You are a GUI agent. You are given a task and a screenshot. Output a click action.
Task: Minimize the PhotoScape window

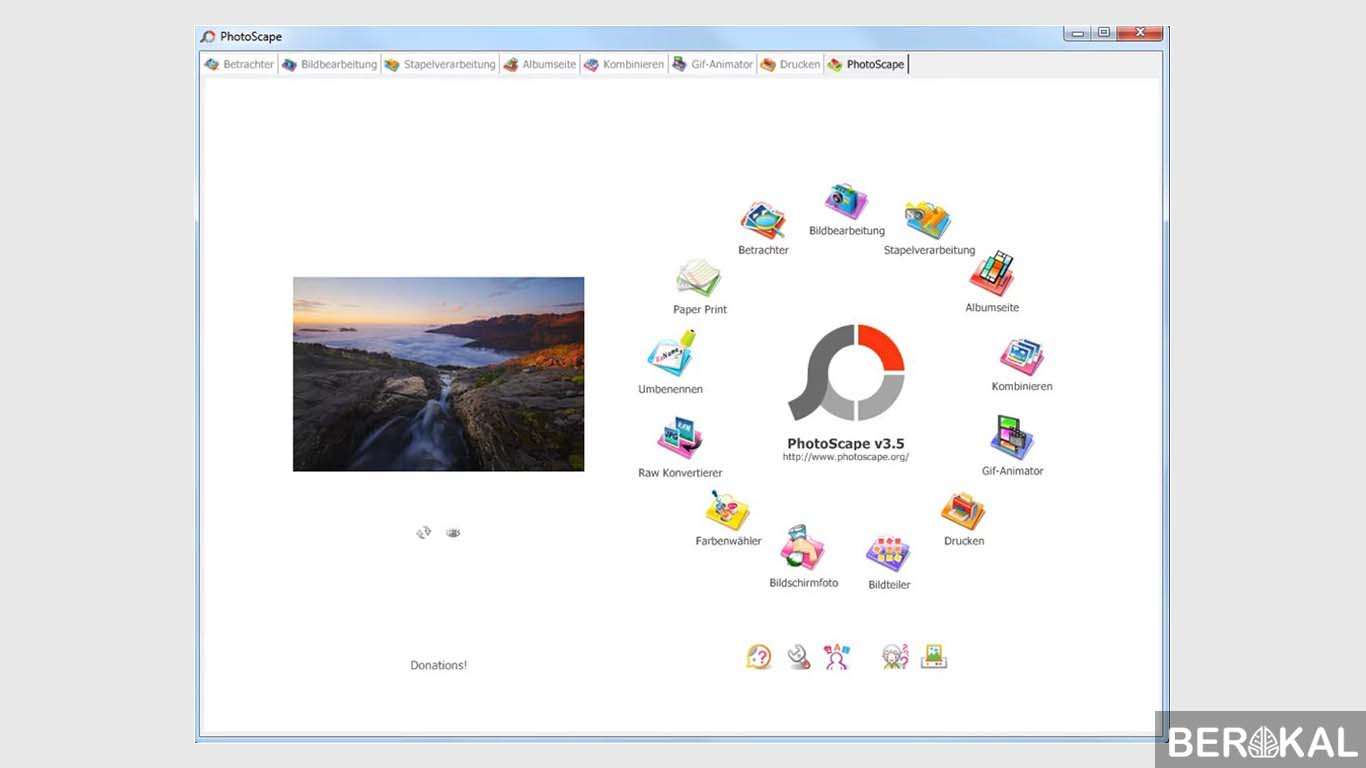1077,33
